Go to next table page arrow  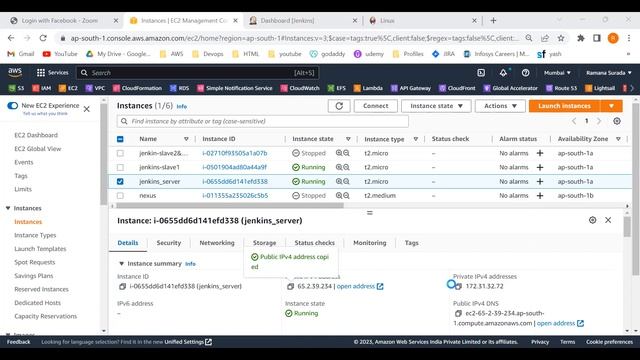click(x=599, y=121)
